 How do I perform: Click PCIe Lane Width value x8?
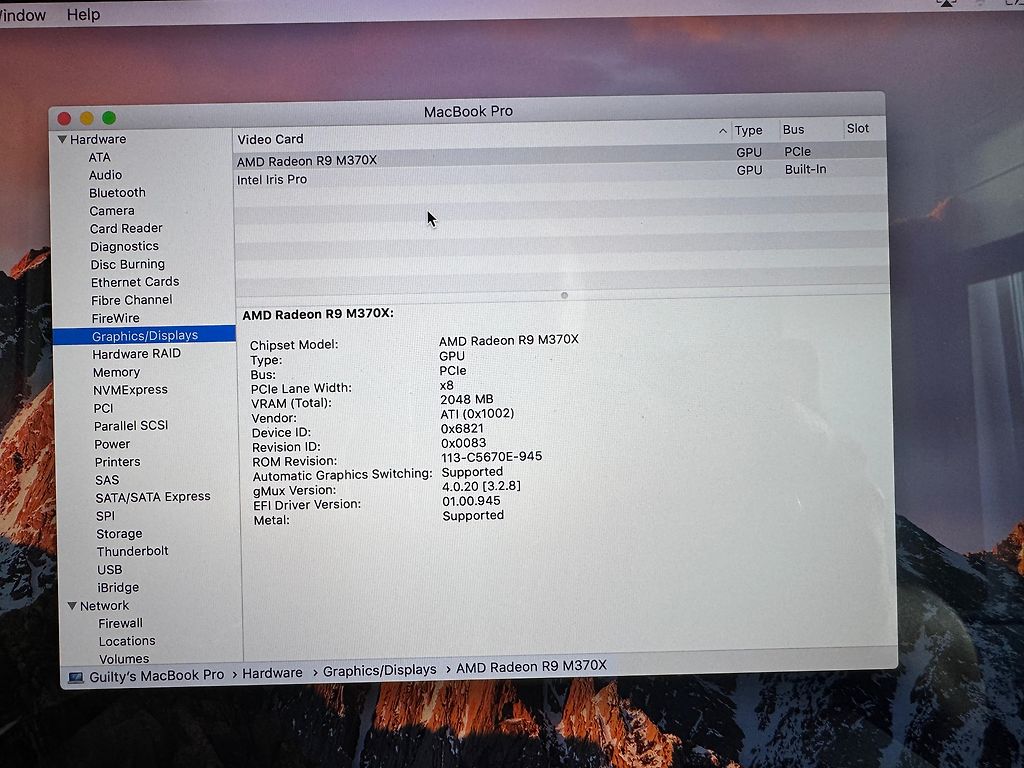point(447,385)
